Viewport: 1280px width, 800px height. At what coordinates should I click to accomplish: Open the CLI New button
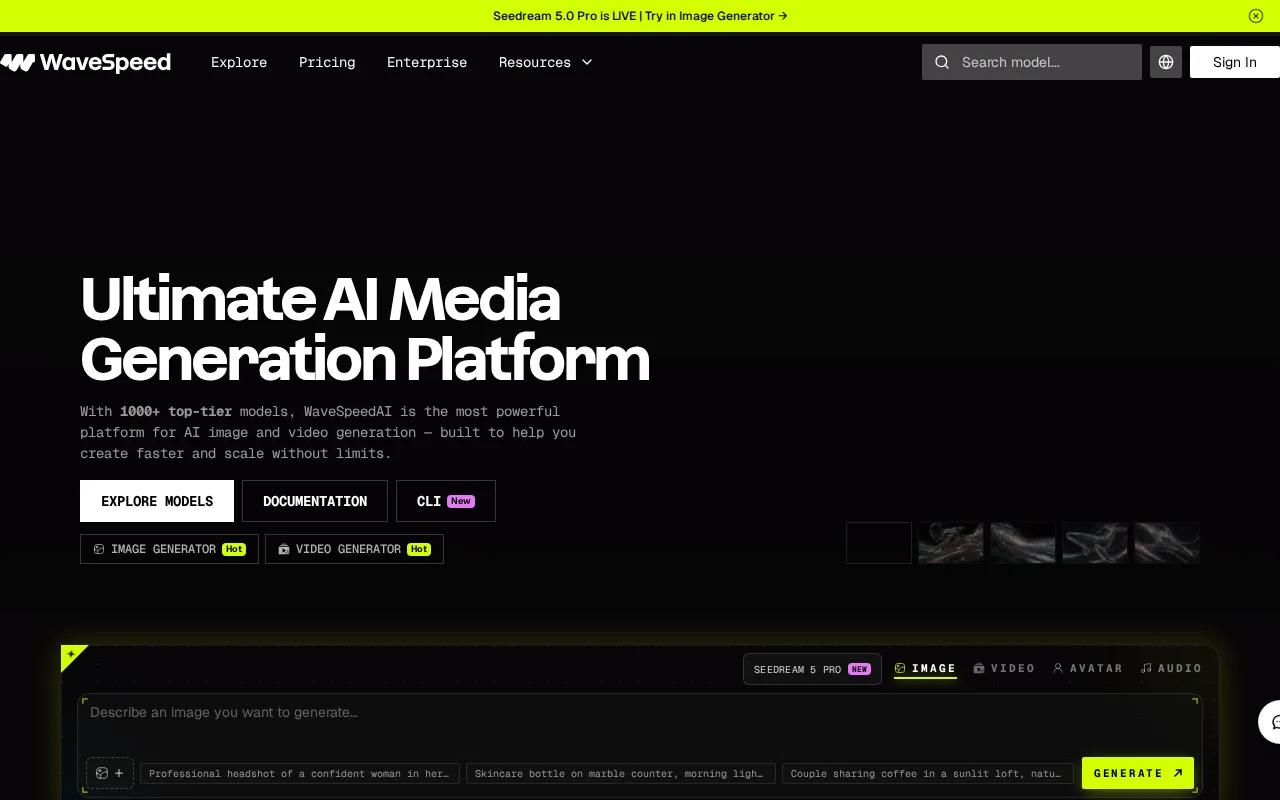(446, 501)
